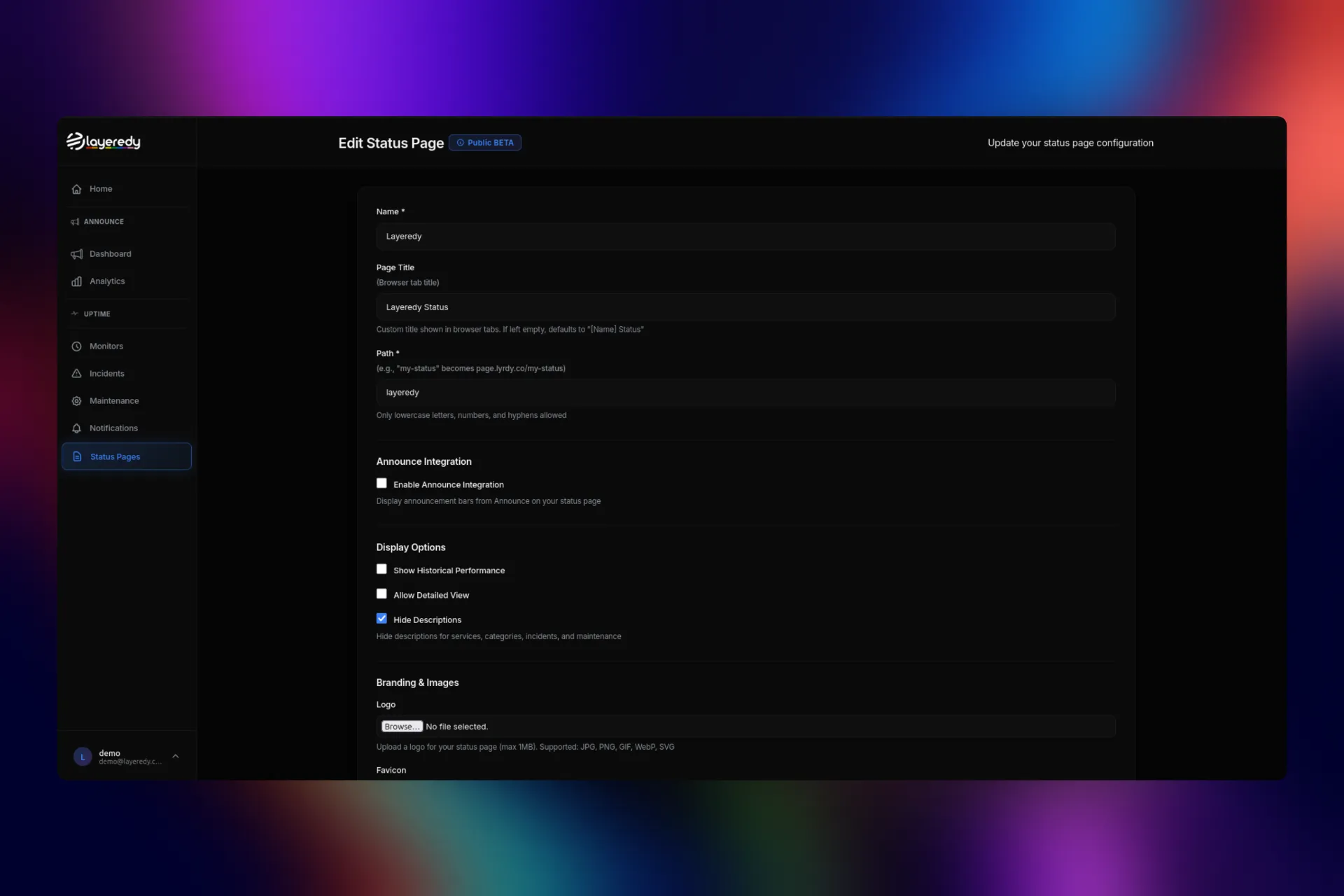
Task: Open the Maintenance settings gear icon
Action: pos(77,400)
